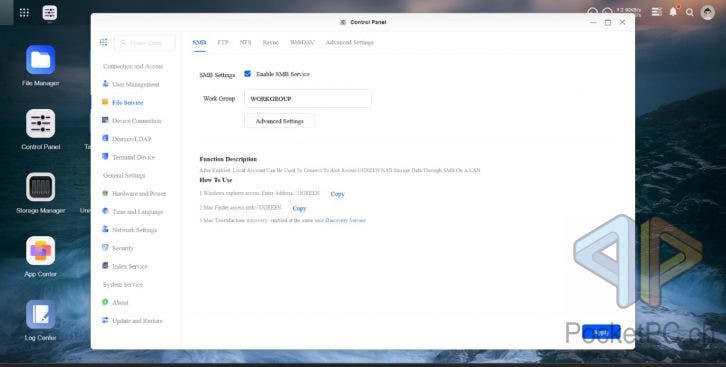This screenshot has width=726, height=367.
Task: Copy the Windows explorer access address
Action: [x=338, y=194]
